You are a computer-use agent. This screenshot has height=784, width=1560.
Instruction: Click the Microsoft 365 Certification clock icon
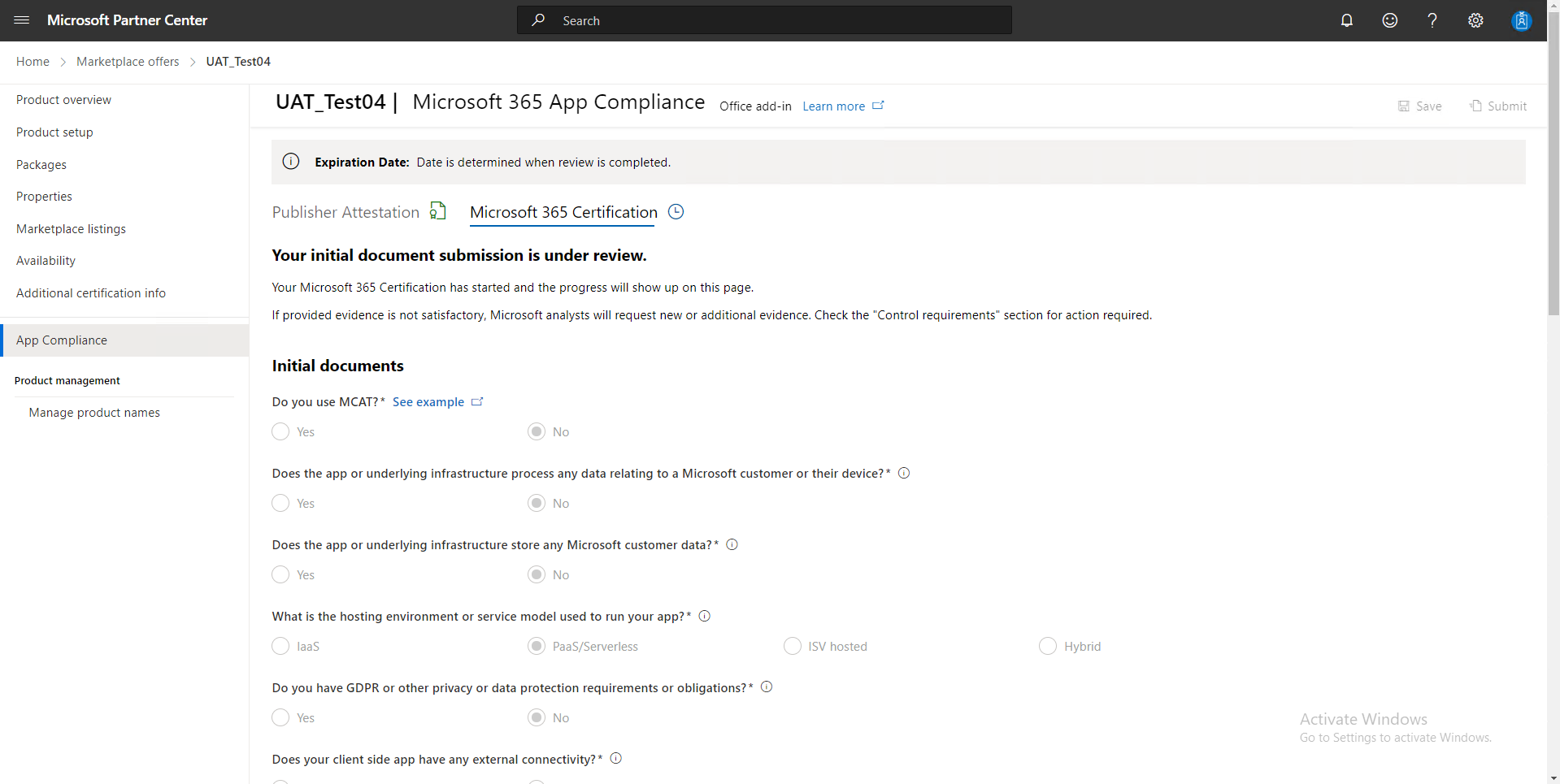[x=676, y=211]
